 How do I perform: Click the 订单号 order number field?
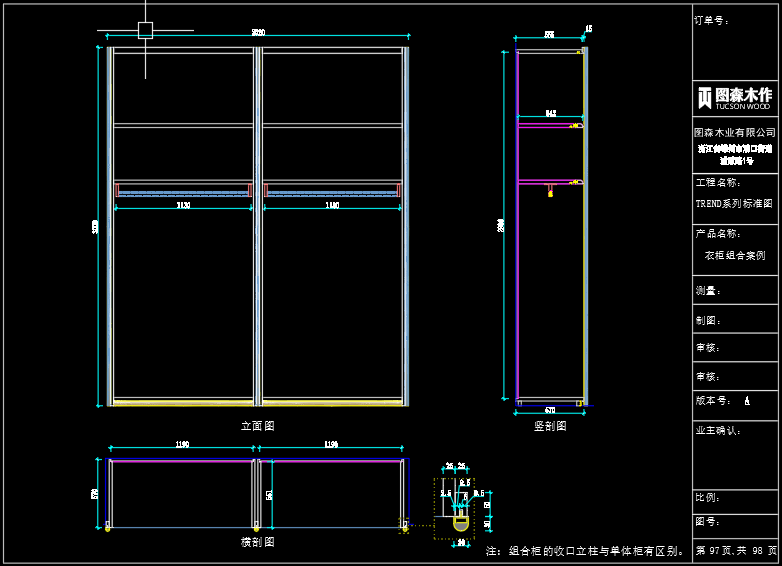[712, 20]
